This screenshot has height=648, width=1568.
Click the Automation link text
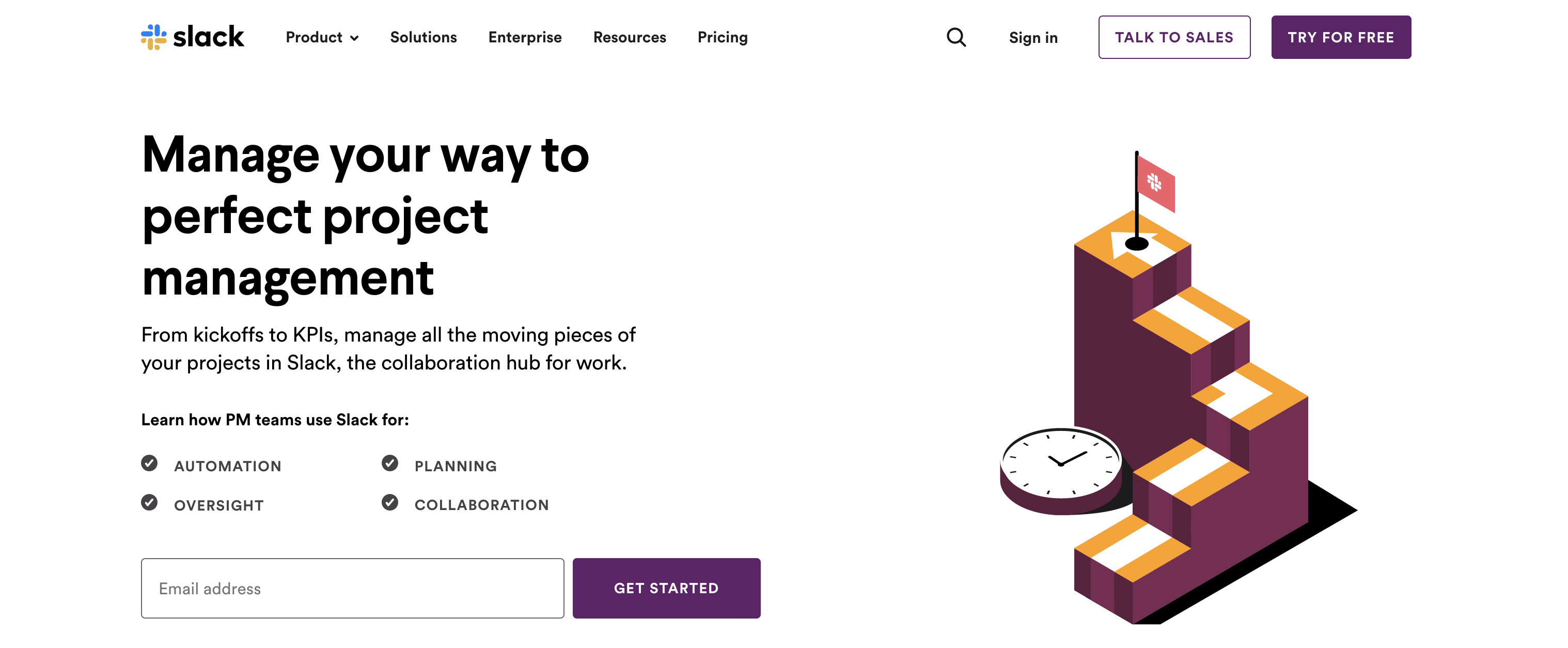pyautogui.click(x=228, y=466)
